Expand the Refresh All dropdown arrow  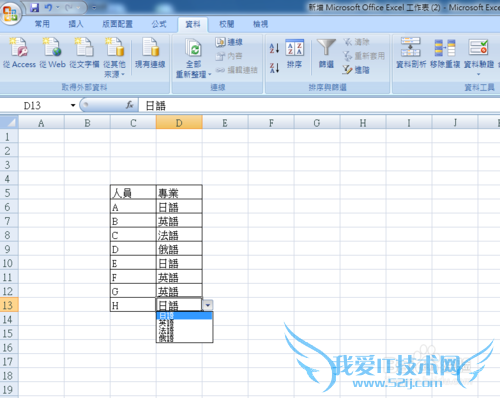(210, 74)
